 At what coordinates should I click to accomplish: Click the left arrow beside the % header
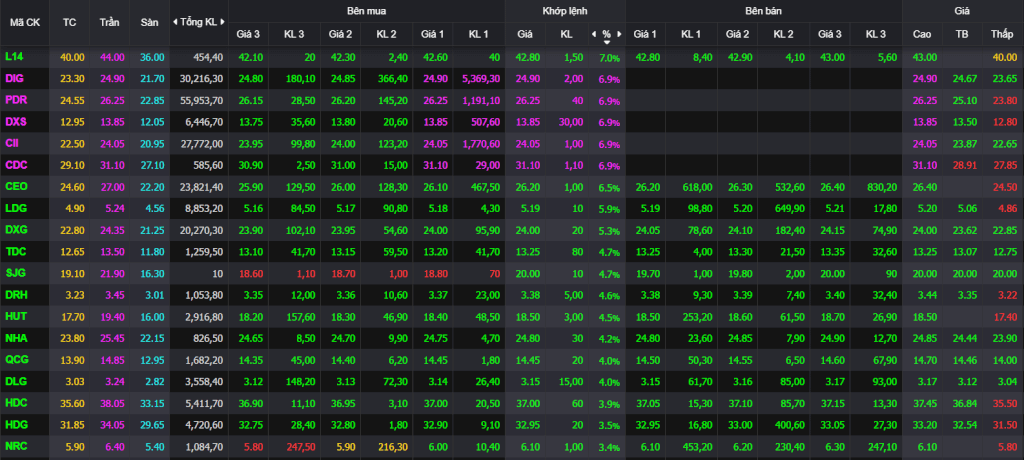click(x=594, y=34)
